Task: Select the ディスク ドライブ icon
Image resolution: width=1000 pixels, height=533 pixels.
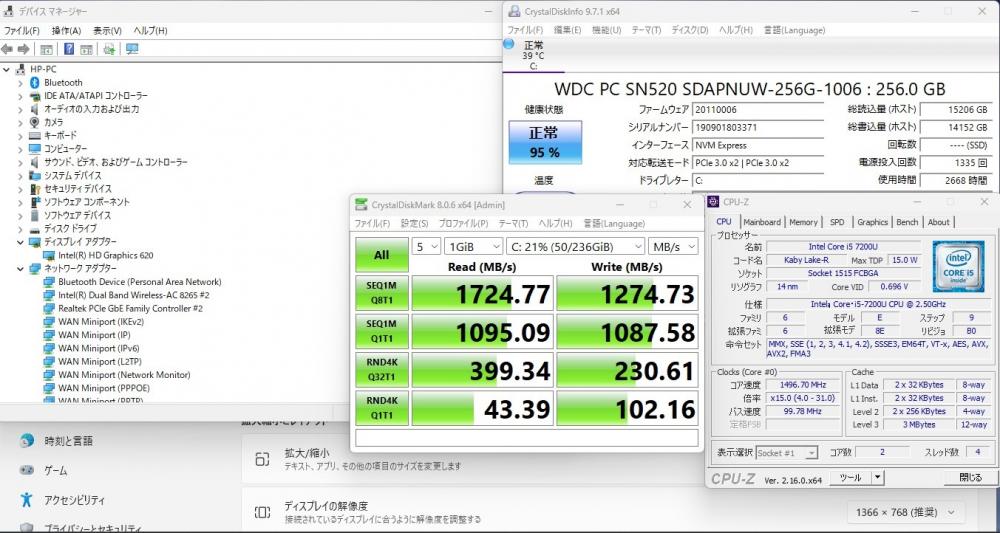Action: pos(35,229)
